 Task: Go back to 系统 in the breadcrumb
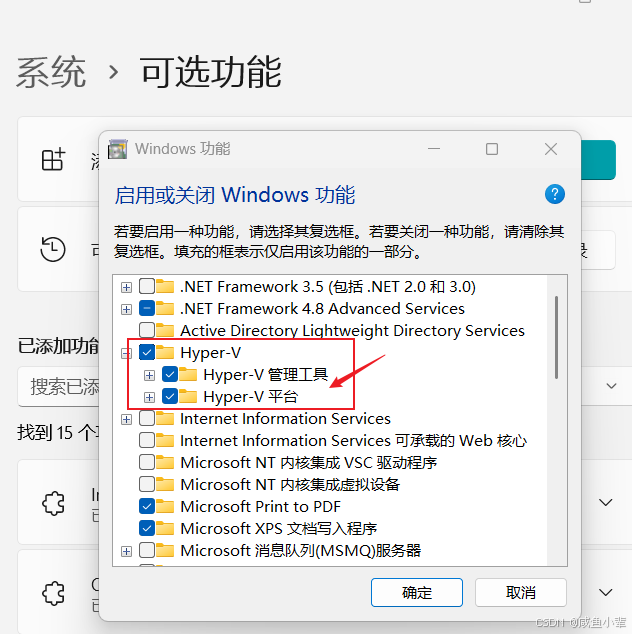click(x=51, y=72)
